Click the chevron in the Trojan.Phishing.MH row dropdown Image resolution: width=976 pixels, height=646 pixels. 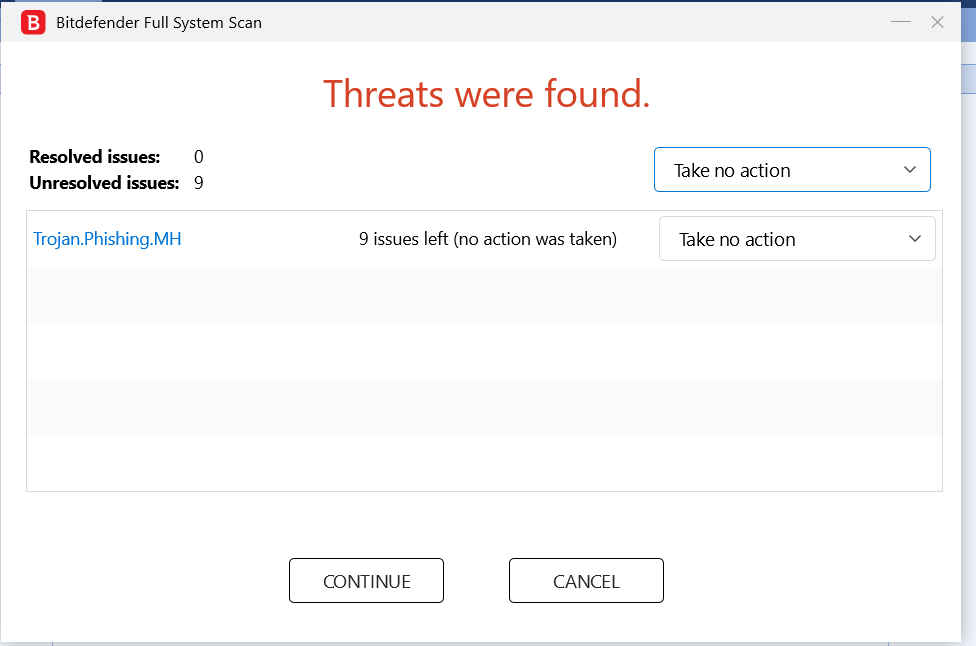[x=915, y=239]
